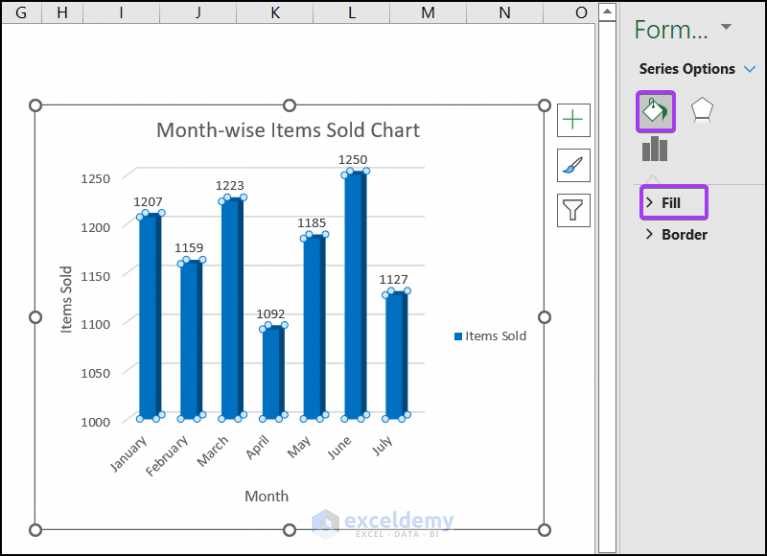This screenshot has height=556, width=767.
Task: Select column I header
Action: pos(121,12)
